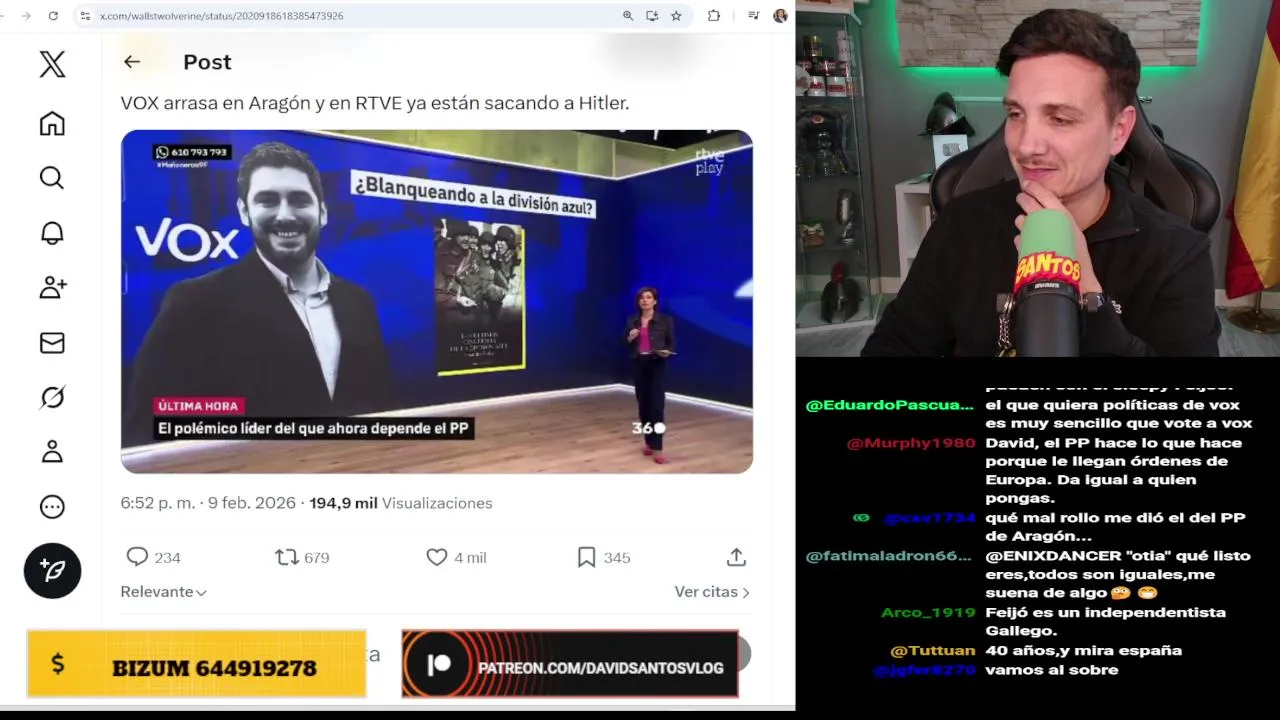
Task: Click the compose post feather button
Action: point(52,570)
